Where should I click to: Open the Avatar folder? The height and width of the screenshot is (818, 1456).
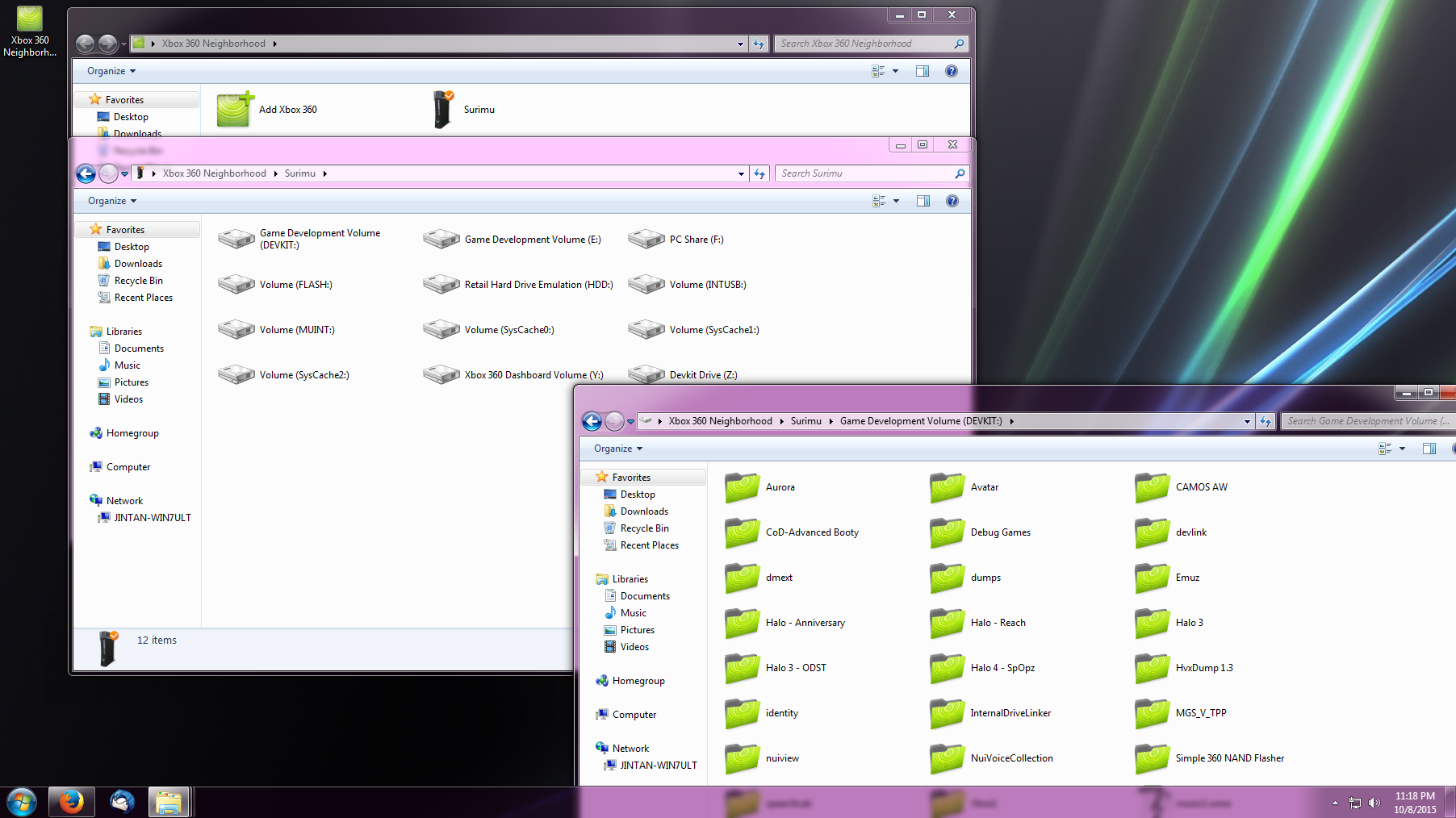click(964, 487)
